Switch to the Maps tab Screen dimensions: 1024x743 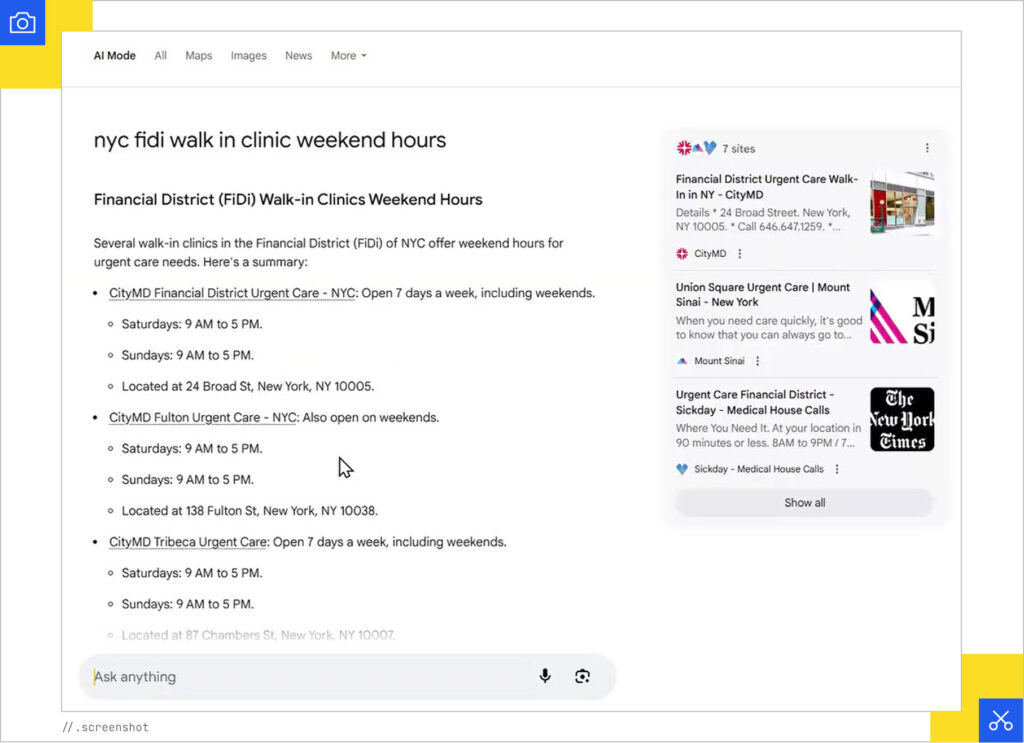click(x=198, y=56)
